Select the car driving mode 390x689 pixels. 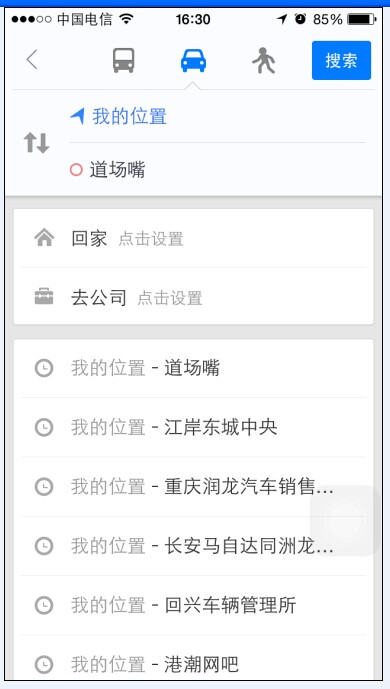coord(193,60)
